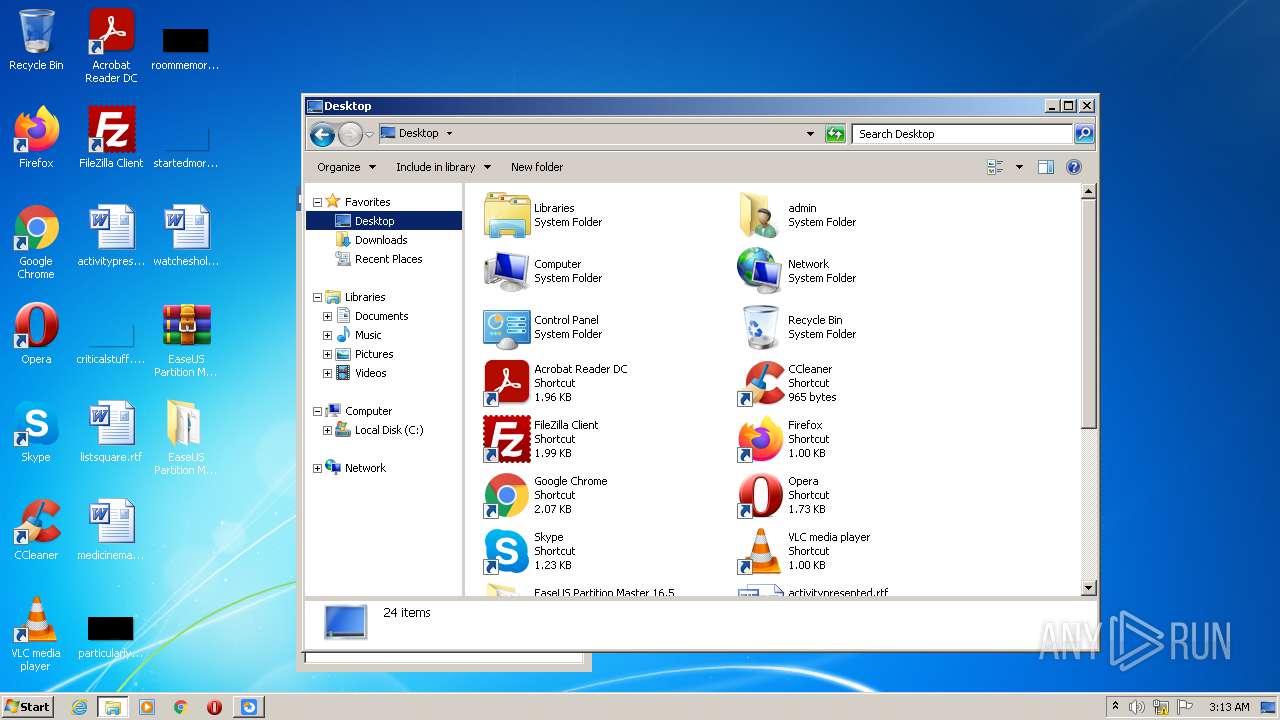
Task: Click the green Refresh button
Action: coord(835,134)
